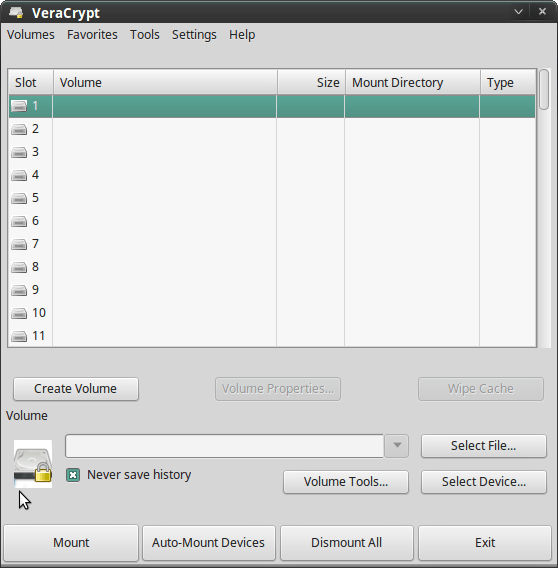Image resolution: width=558 pixels, height=568 pixels.
Task: Open the Settings menu
Action: tap(194, 35)
